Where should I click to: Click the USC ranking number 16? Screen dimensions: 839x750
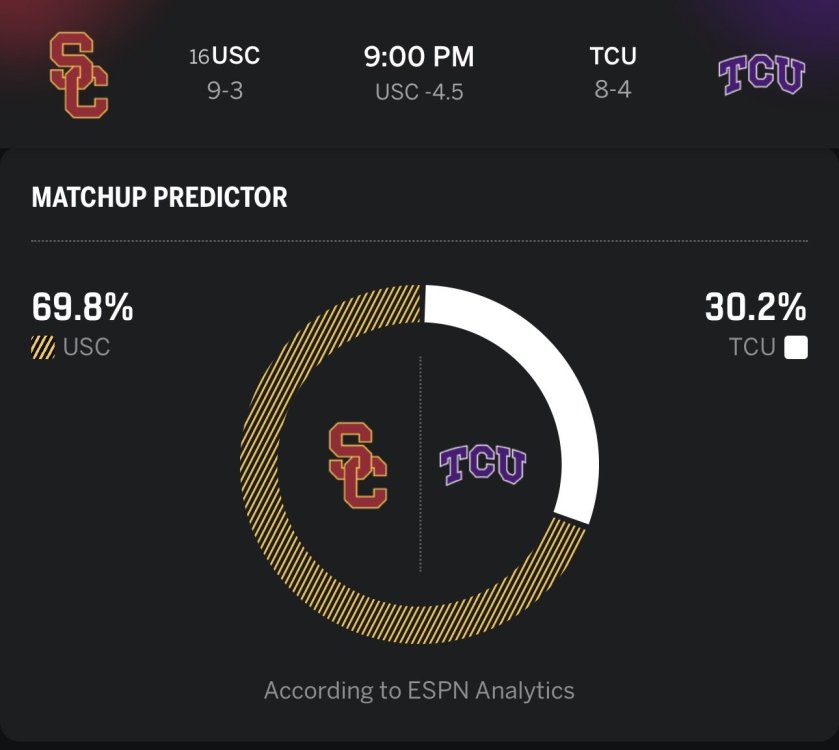(x=199, y=57)
